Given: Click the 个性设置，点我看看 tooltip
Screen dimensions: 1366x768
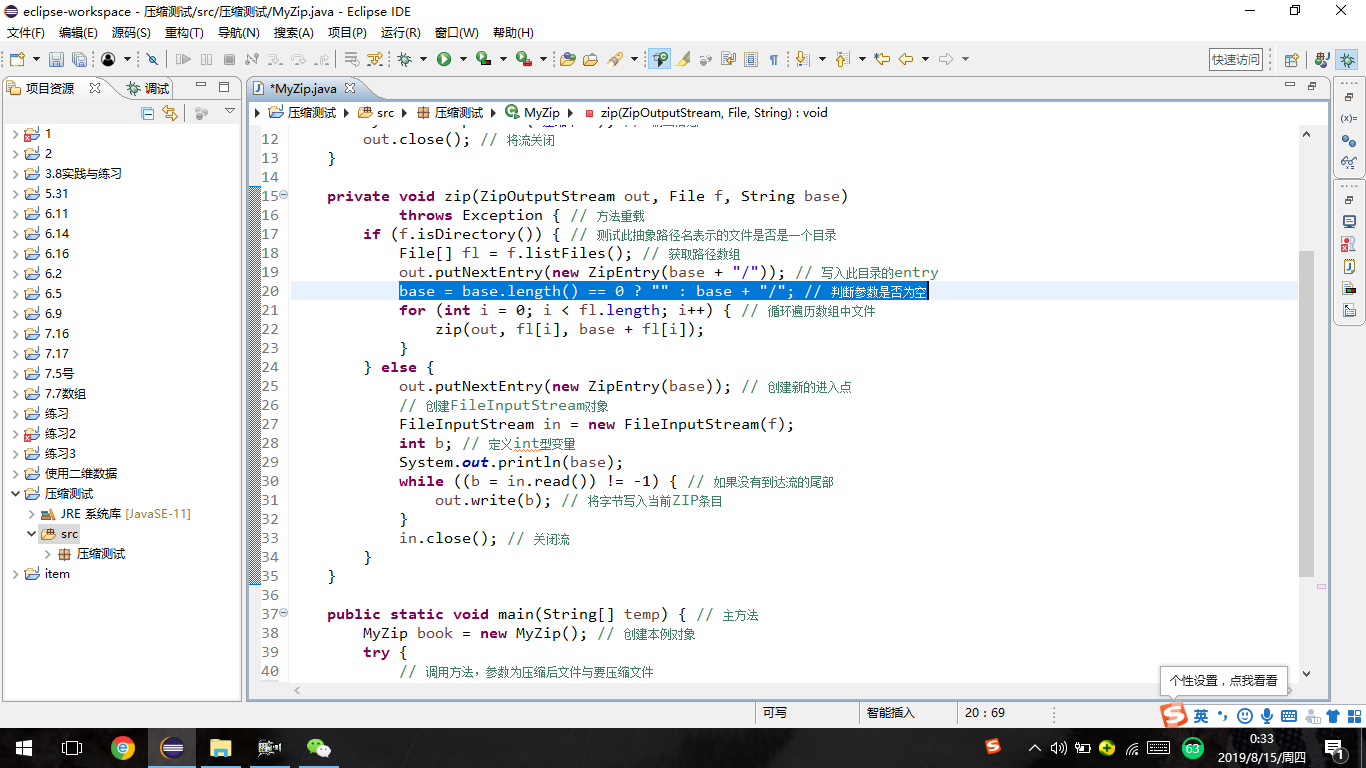Looking at the screenshot, I should (1224, 680).
